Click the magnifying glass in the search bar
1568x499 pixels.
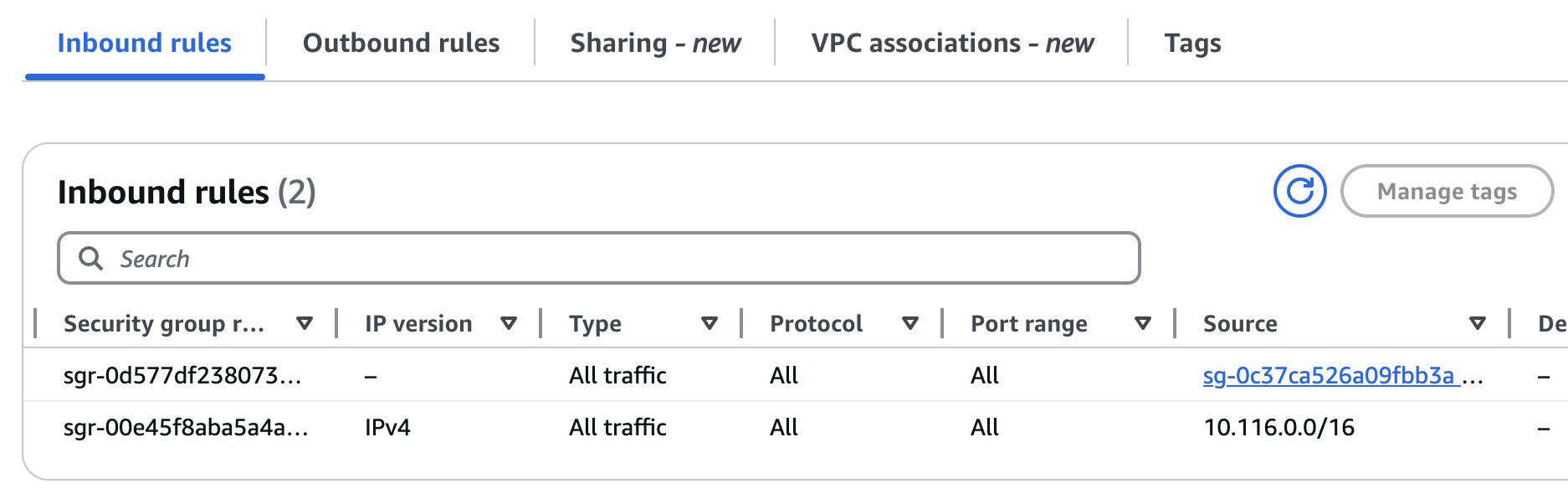90,259
